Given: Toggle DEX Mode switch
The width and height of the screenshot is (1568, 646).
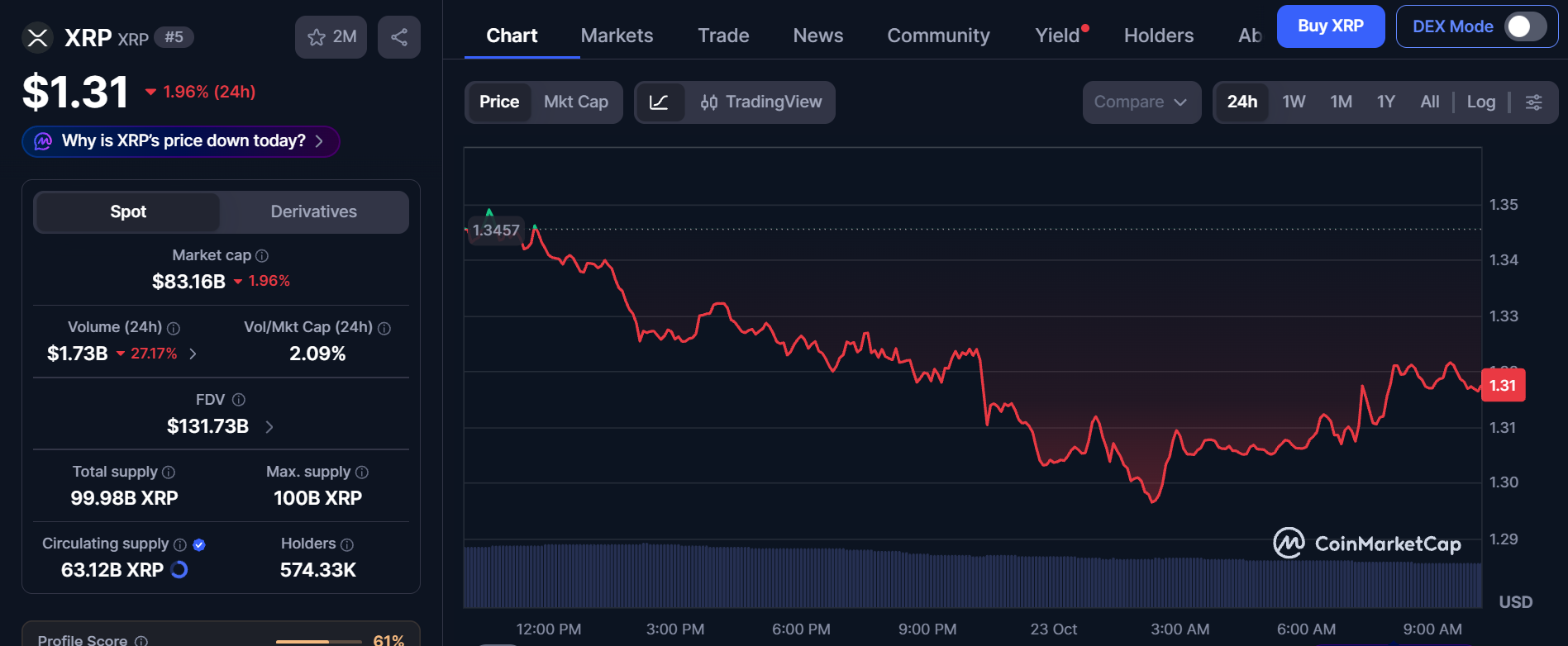Looking at the screenshot, I should [x=1525, y=26].
